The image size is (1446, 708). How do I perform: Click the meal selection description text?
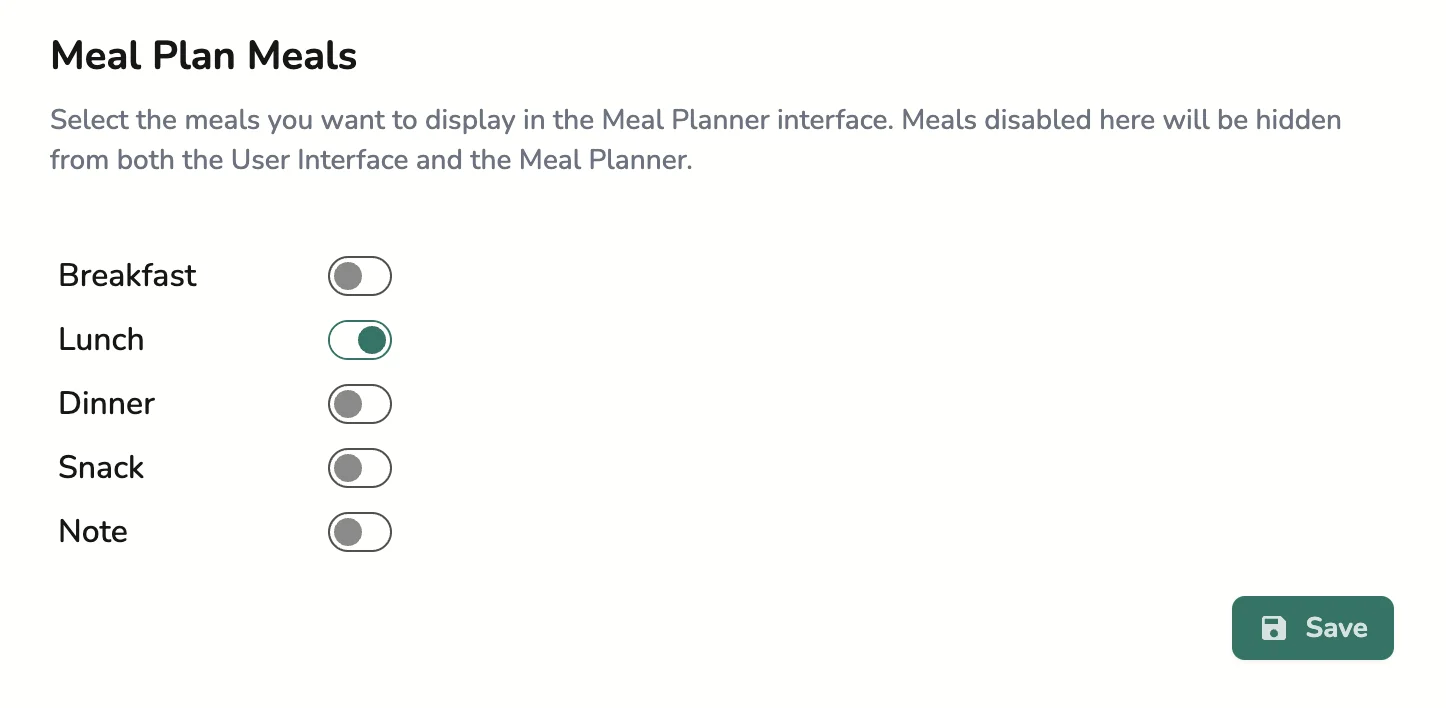pyautogui.click(x=695, y=140)
